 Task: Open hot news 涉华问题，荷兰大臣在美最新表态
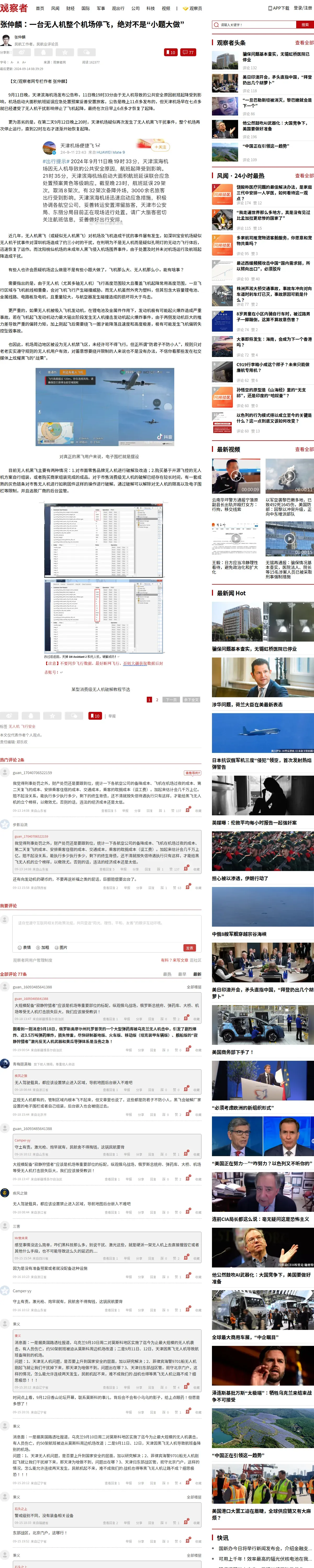click(x=247, y=705)
